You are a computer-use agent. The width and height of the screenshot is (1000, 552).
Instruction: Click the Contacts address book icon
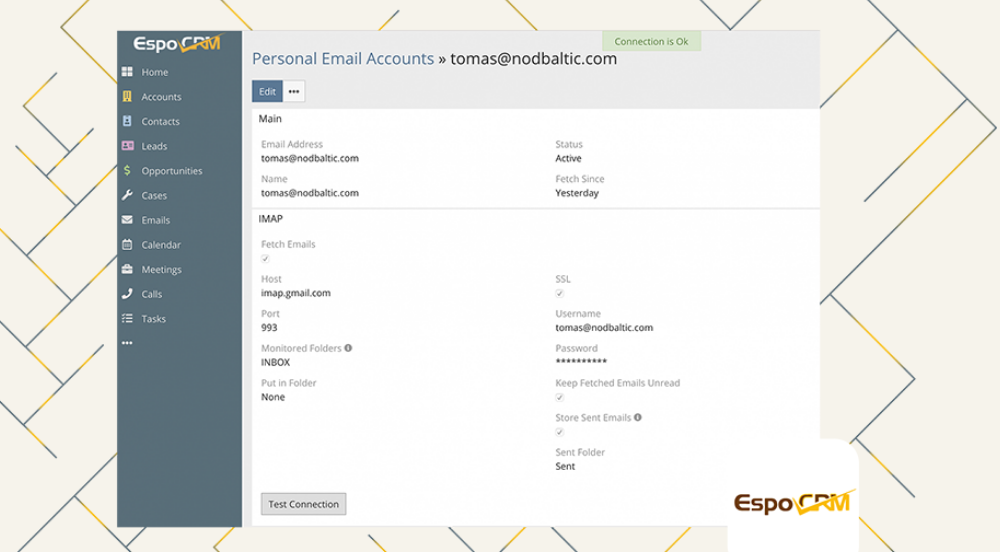(x=127, y=121)
